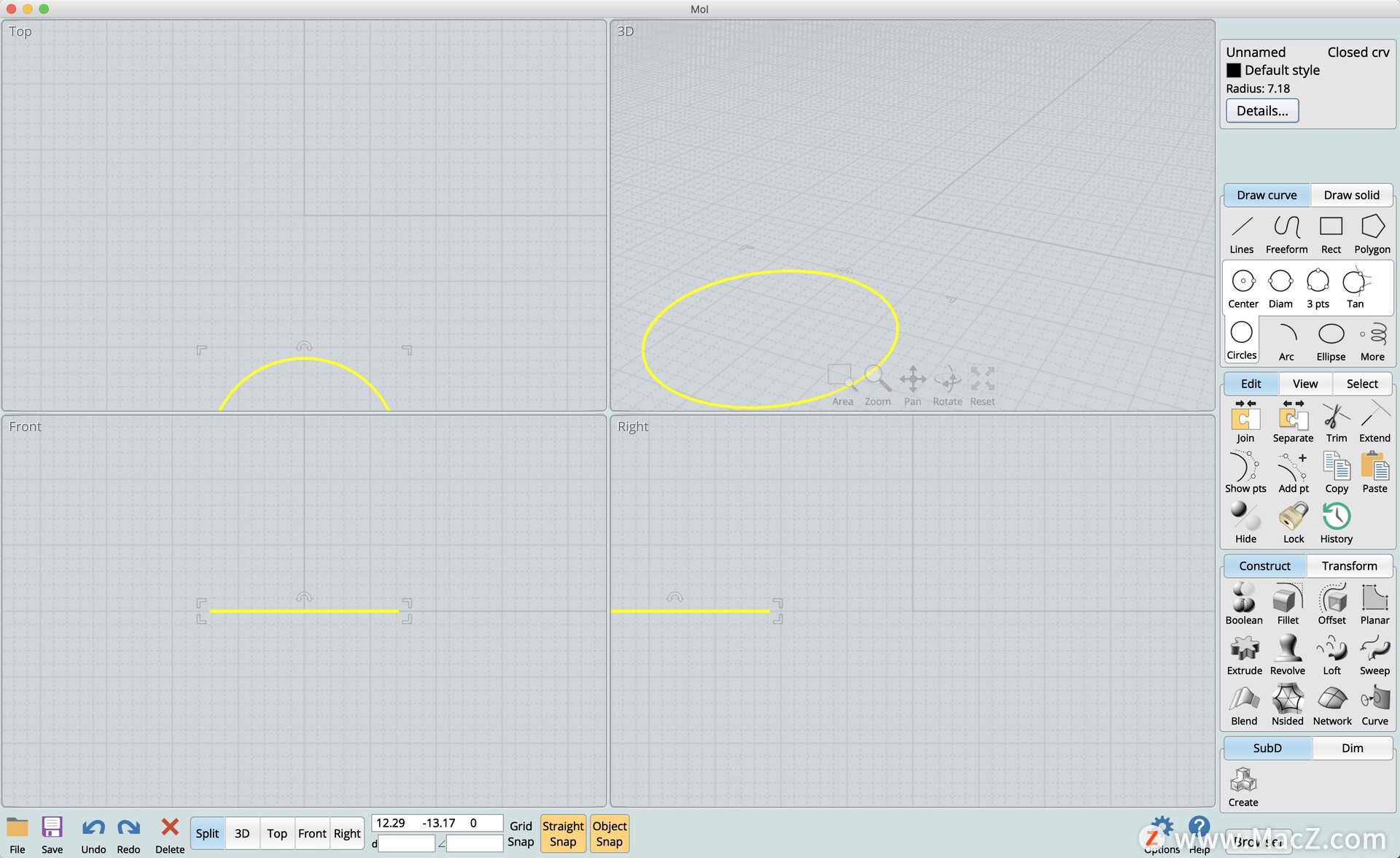Select the Trim edit tool
Viewport: 1400px width, 858px height.
(x=1336, y=422)
